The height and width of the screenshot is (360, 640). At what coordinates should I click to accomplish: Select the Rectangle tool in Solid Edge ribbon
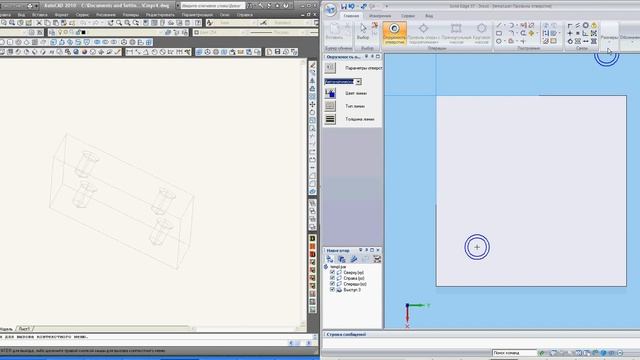(x=499, y=33)
